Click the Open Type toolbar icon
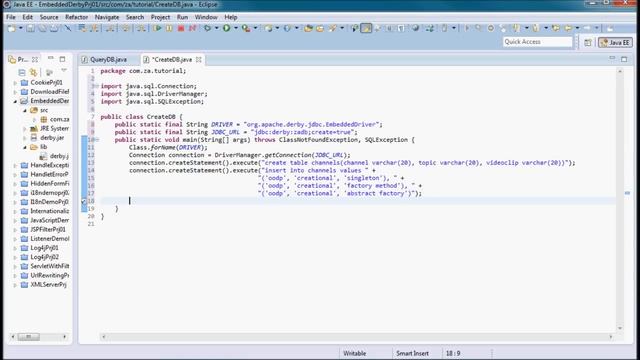This screenshot has height=360, width=640. 308,28
